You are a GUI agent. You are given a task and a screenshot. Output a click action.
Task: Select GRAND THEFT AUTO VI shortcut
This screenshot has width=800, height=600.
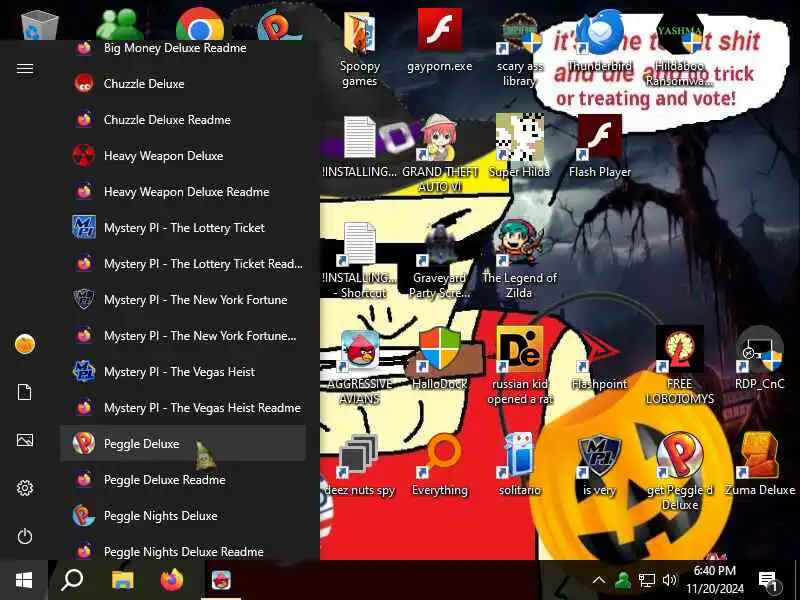pos(440,154)
